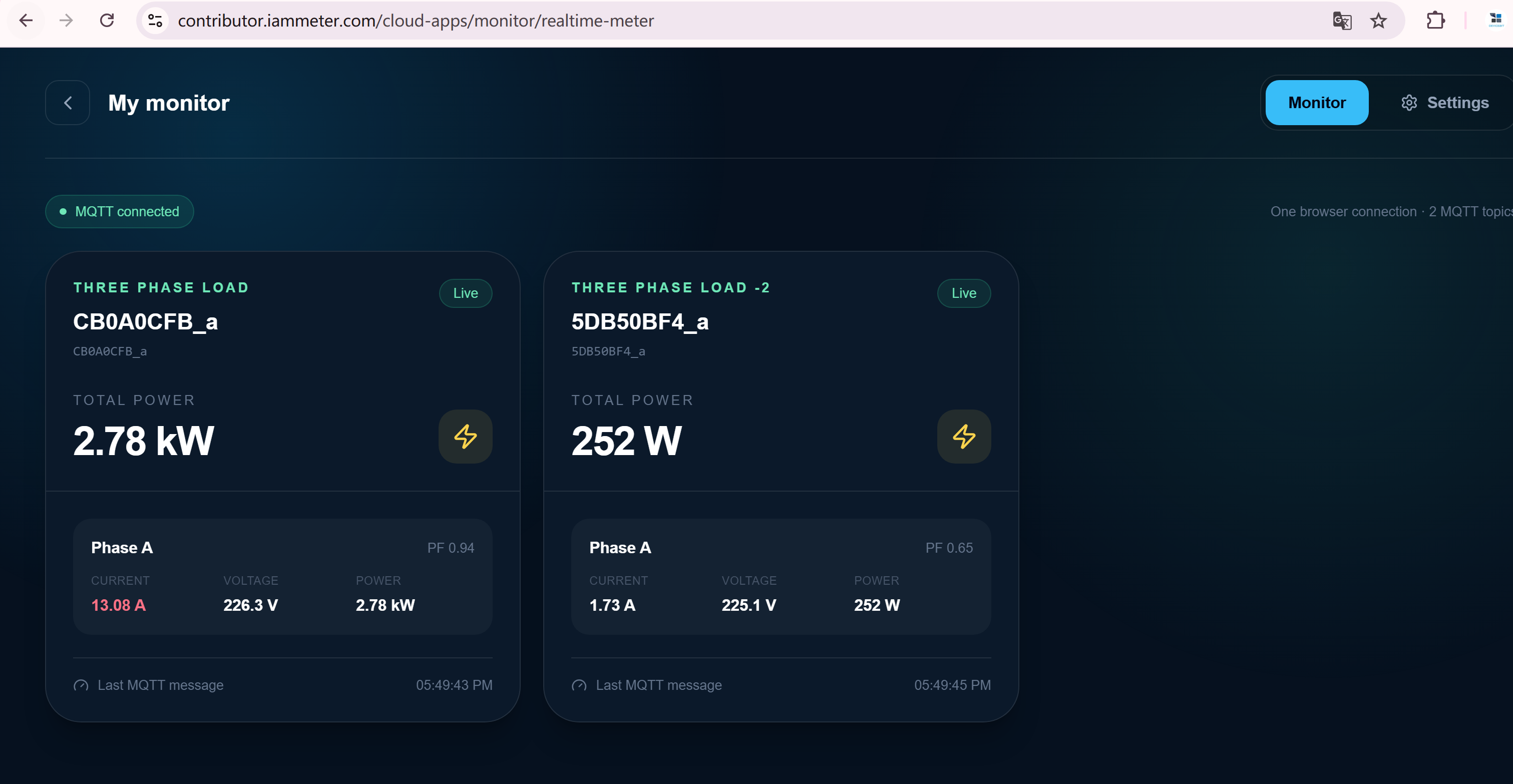Open the Settings tab
The image size is (1513, 784).
tap(1444, 103)
